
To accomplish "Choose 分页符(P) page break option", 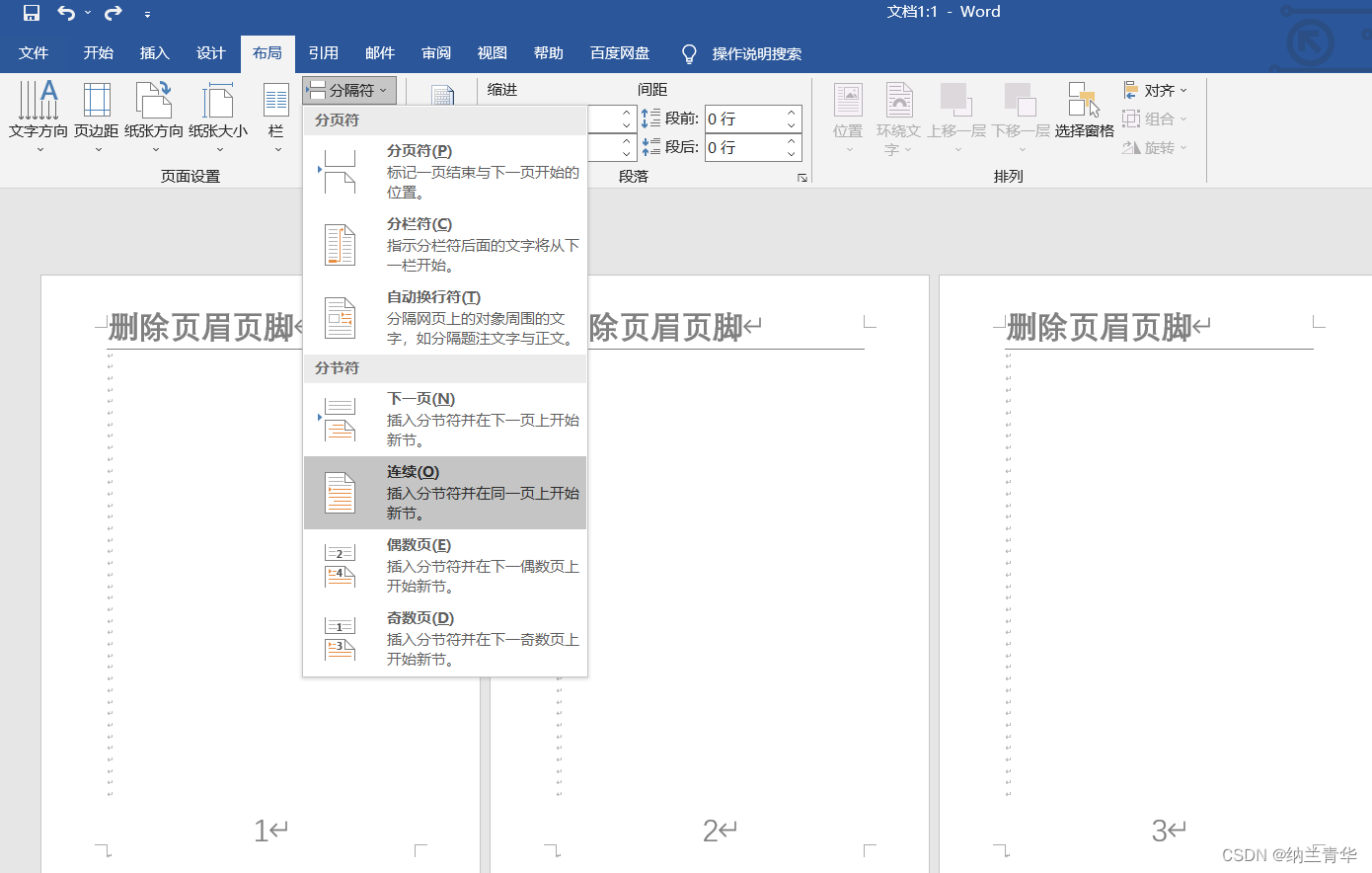I will (x=445, y=171).
